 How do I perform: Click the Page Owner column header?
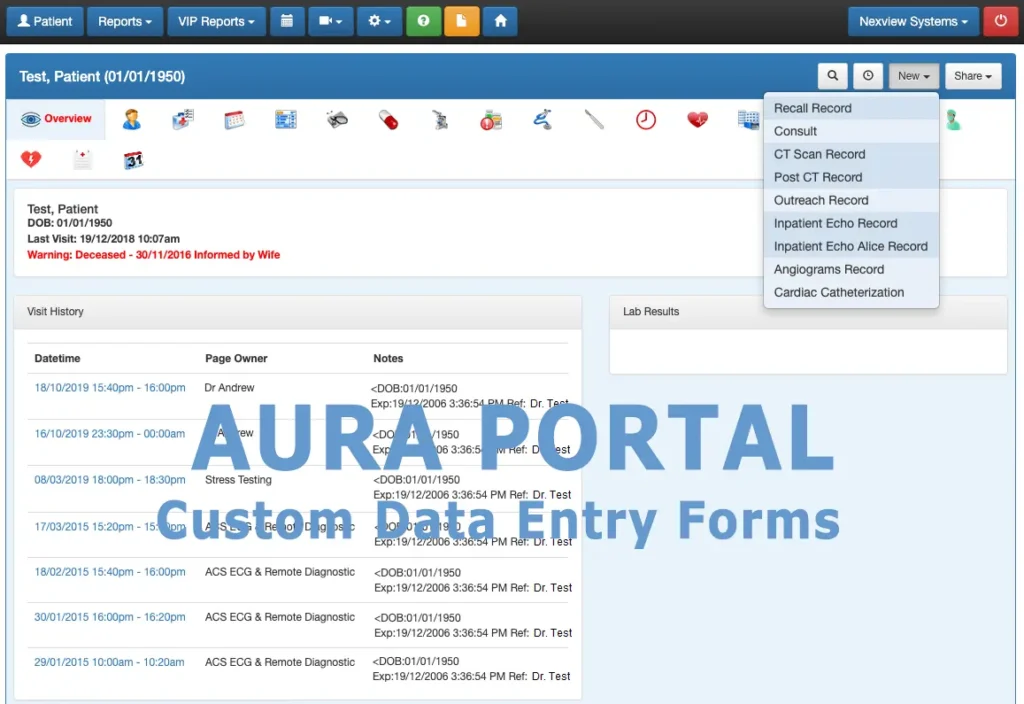point(236,358)
